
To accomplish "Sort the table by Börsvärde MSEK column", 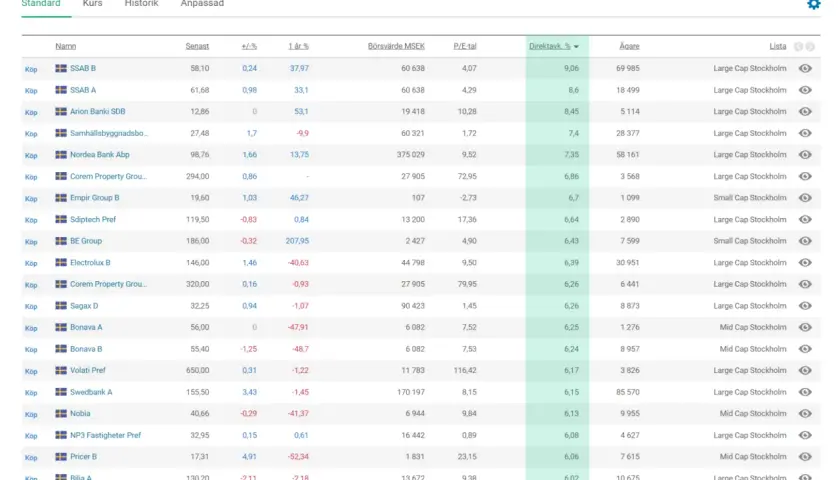I will pos(396,46).
